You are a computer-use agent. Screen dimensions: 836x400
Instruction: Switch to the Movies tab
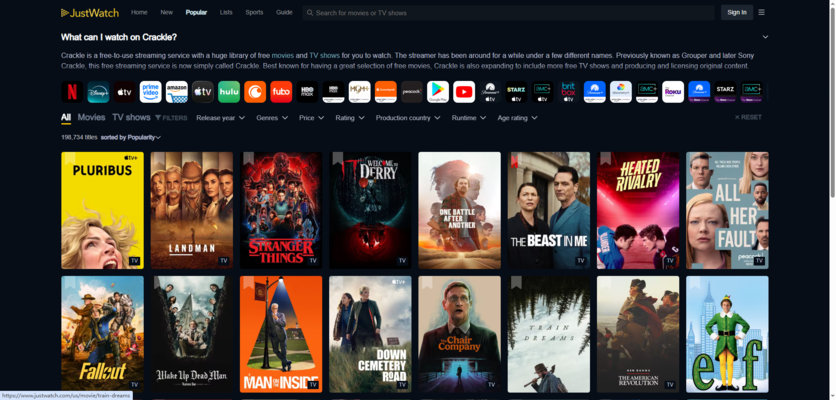[91, 117]
